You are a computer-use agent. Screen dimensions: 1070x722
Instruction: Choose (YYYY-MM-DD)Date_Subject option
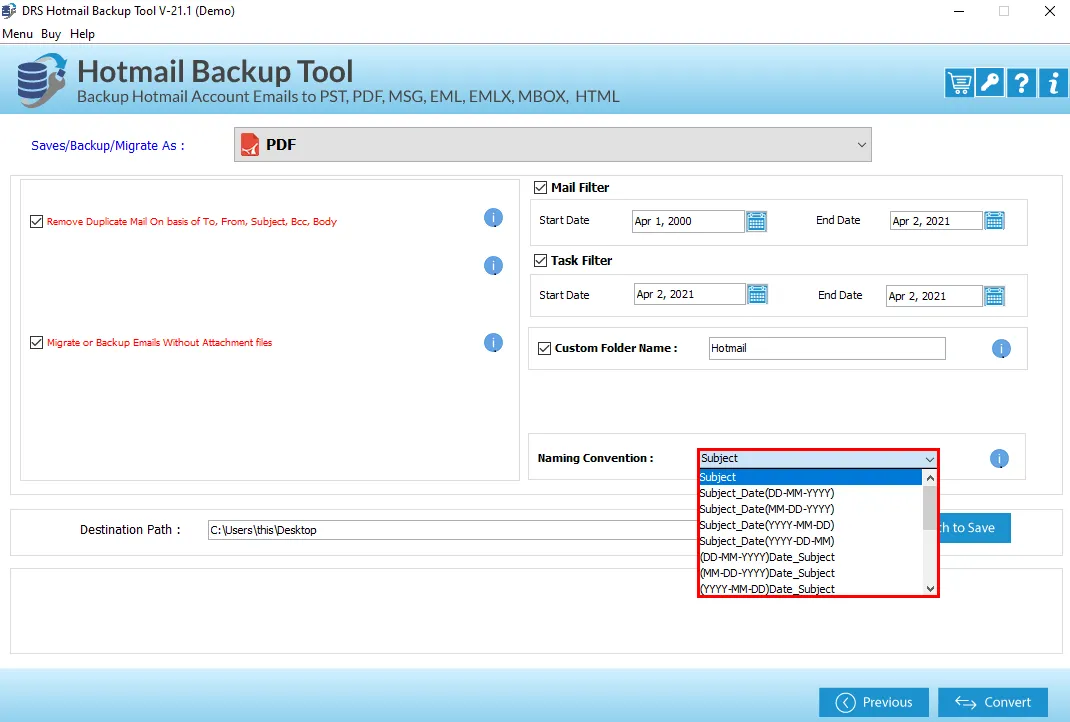pos(811,589)
